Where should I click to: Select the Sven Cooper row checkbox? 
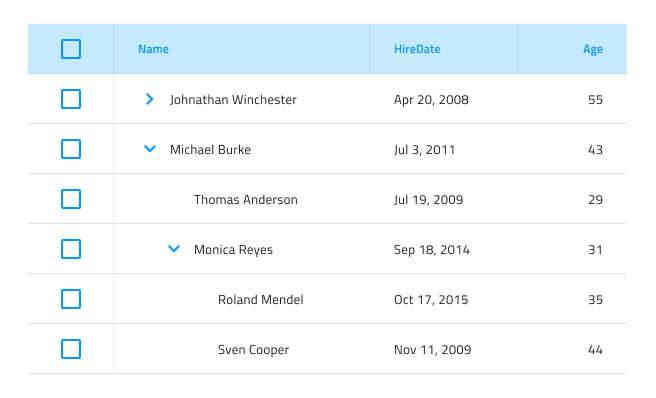[71, 349]
